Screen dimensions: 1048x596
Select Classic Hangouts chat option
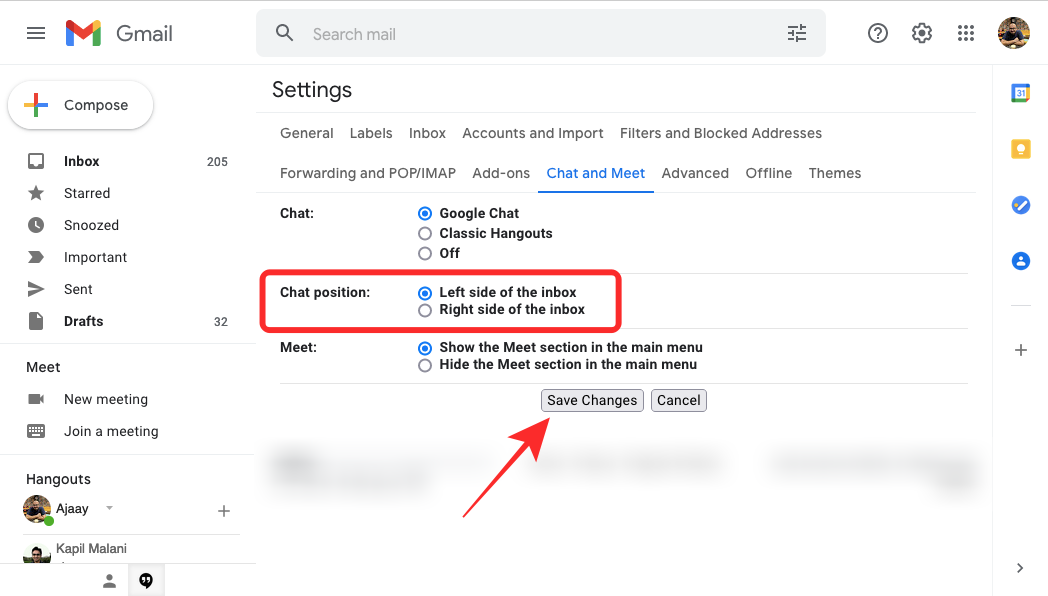tap(425, 233)
